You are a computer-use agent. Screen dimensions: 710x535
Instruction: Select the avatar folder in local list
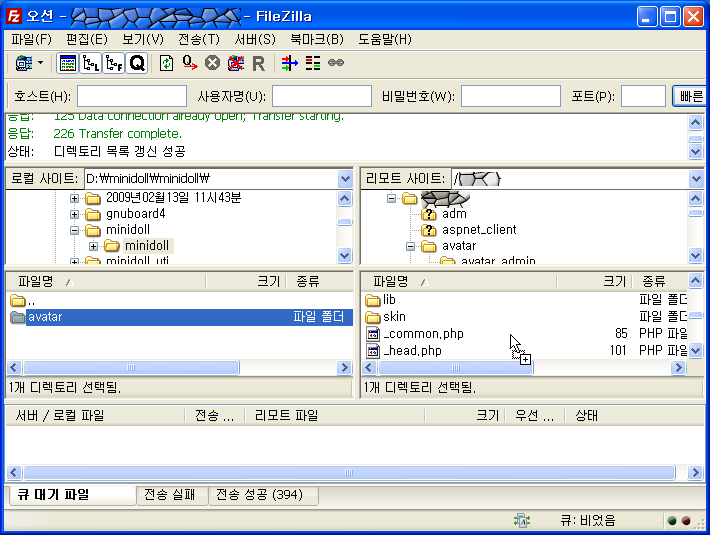click(x=181, y=317)
